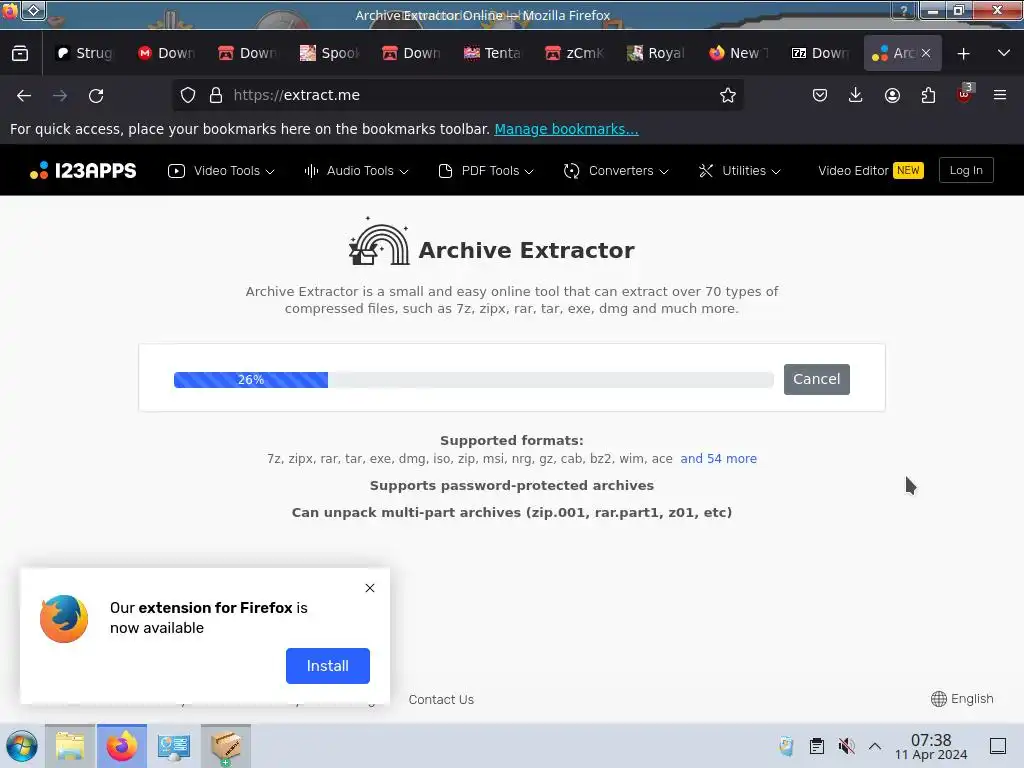Show hidden tray icons with the up caret
This screenshot has height=768, width=1024.
tap(875, 746)
